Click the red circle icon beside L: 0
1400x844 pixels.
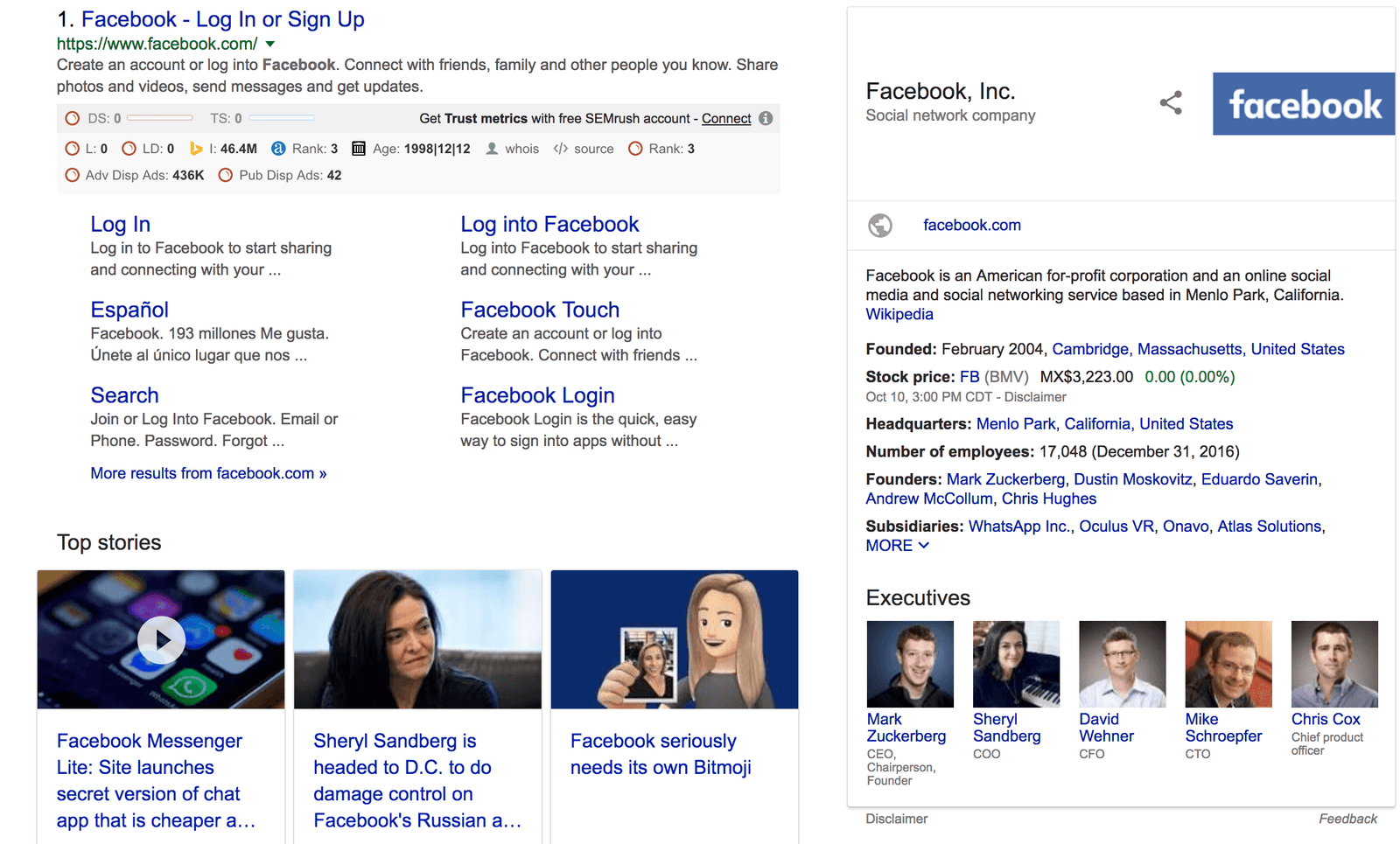tap(73, 149)
